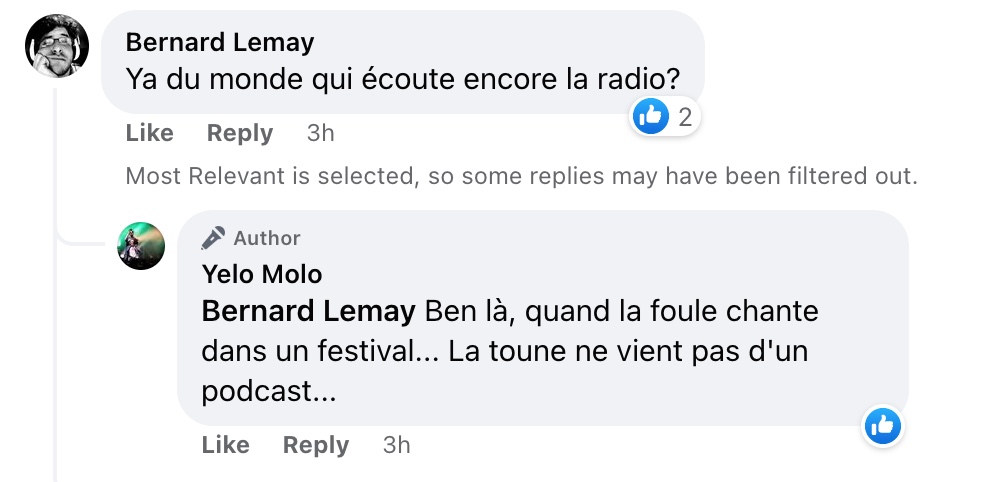This screenshot has width=986, height=482.
Task: Click the thumbs-up reaction icon on Bernard Lemay's comment
Action: point(650,117)
